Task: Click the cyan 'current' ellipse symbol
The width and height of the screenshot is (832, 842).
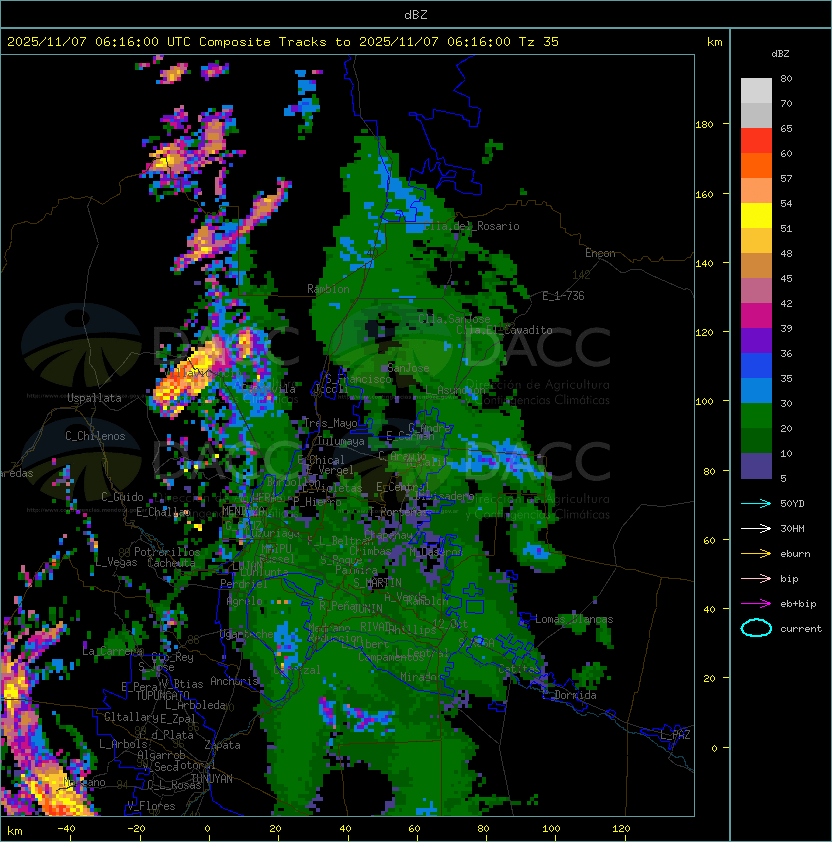Action: [756, 628]
